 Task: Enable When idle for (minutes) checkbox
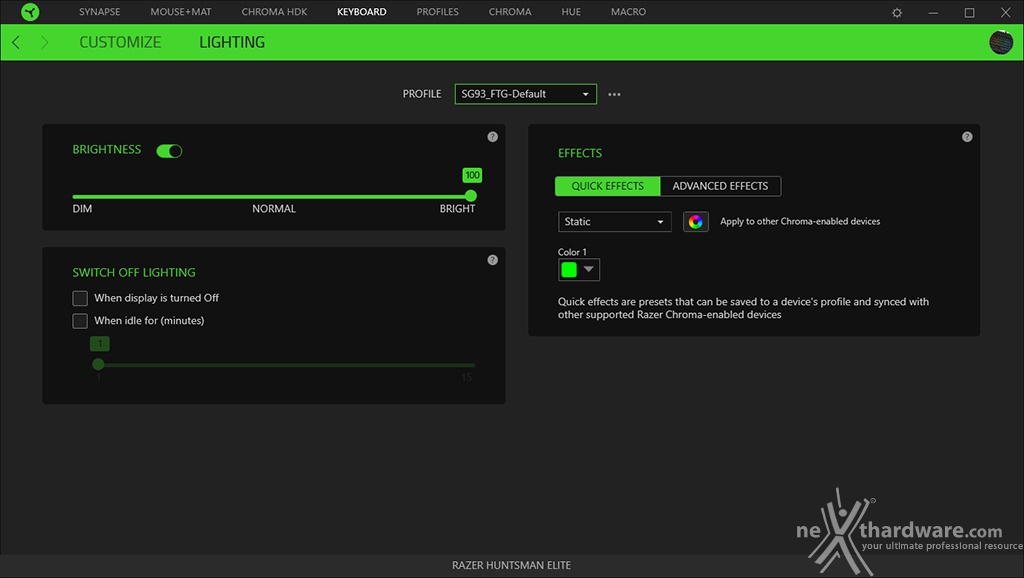pos(80,321)
